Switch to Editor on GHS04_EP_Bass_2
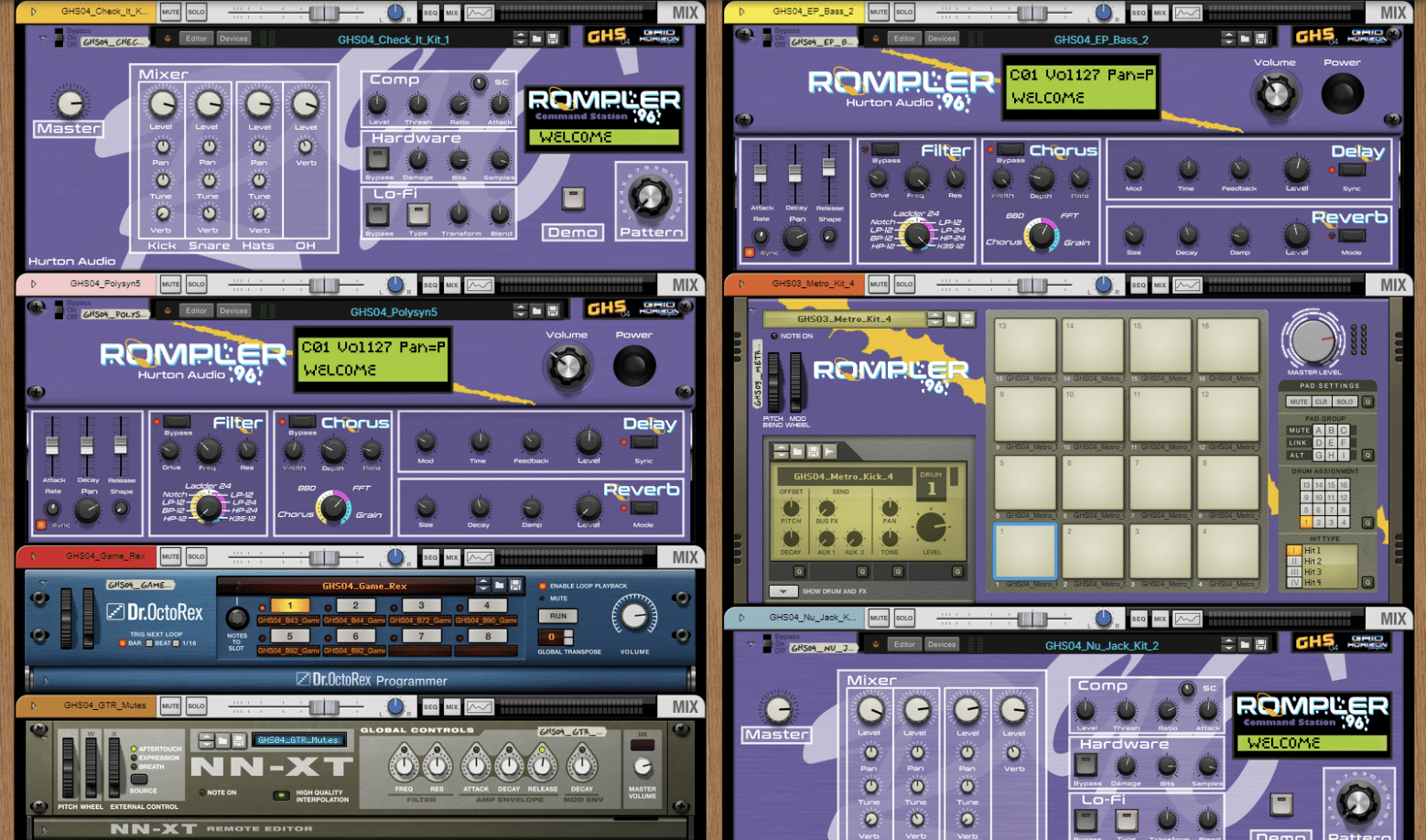 tap(904, 38)
